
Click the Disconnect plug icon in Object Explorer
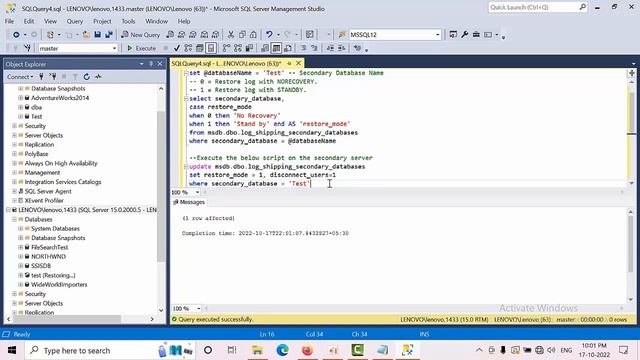click(x=53, y=76)
